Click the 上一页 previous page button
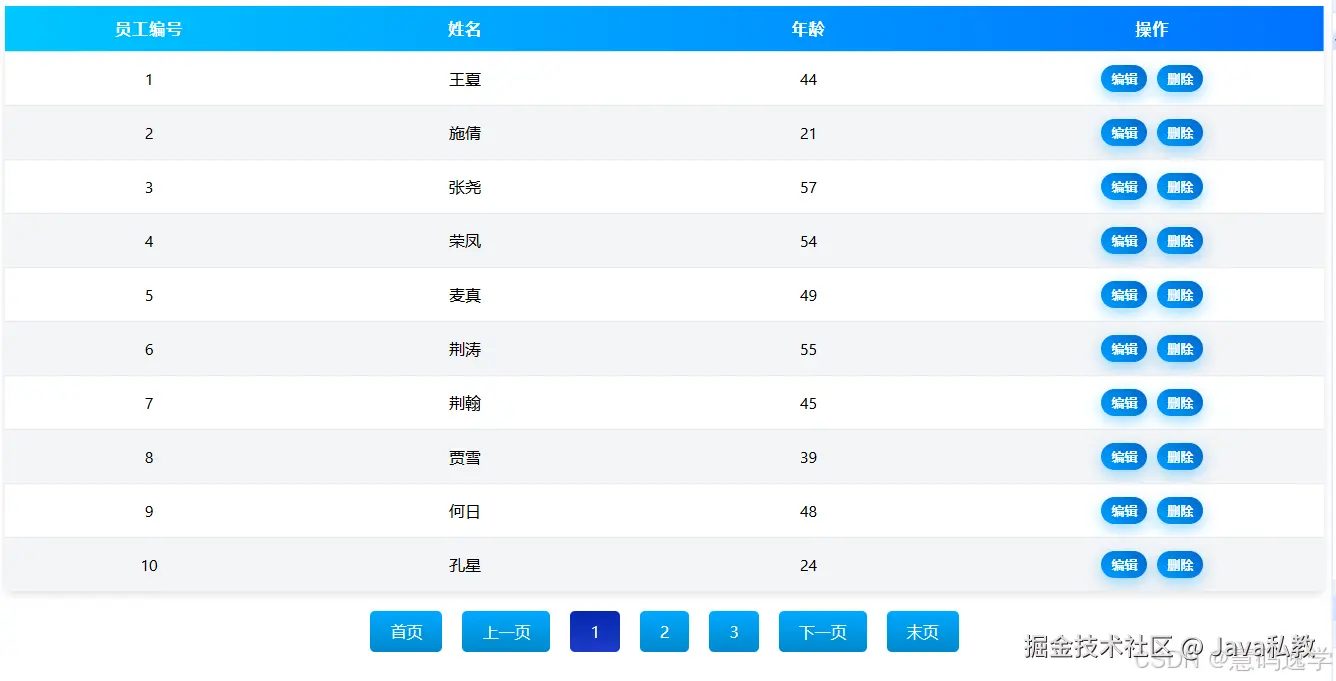Viewport: 1336px width, 681px height. [506, 632]
